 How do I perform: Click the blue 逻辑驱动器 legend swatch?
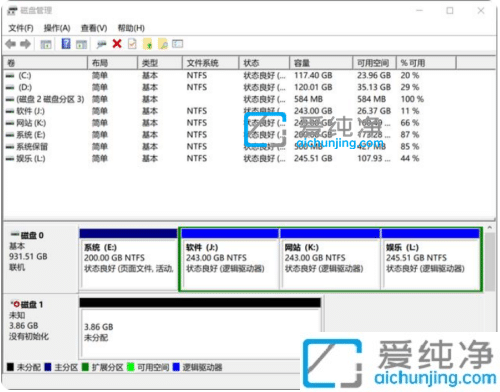(176, 367)
